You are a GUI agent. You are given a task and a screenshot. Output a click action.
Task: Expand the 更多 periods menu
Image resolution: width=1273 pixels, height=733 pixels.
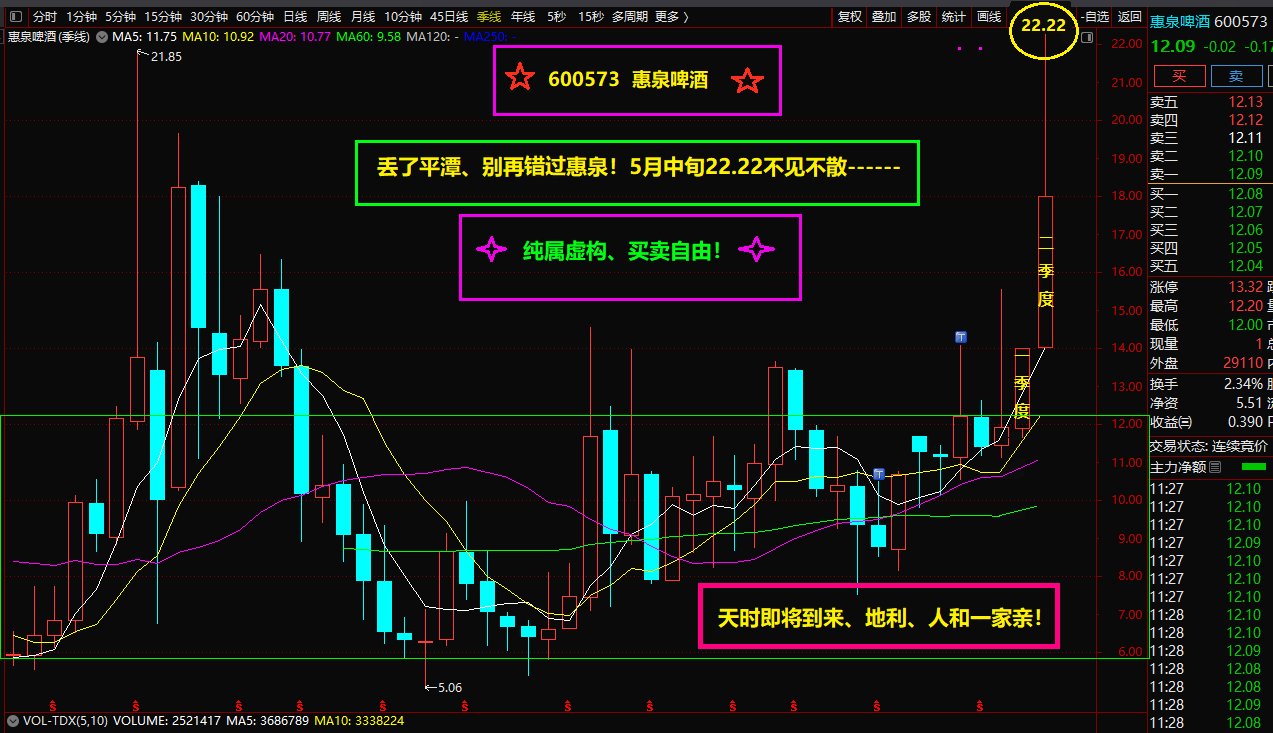pyautogui.click(x=671, y=17)
